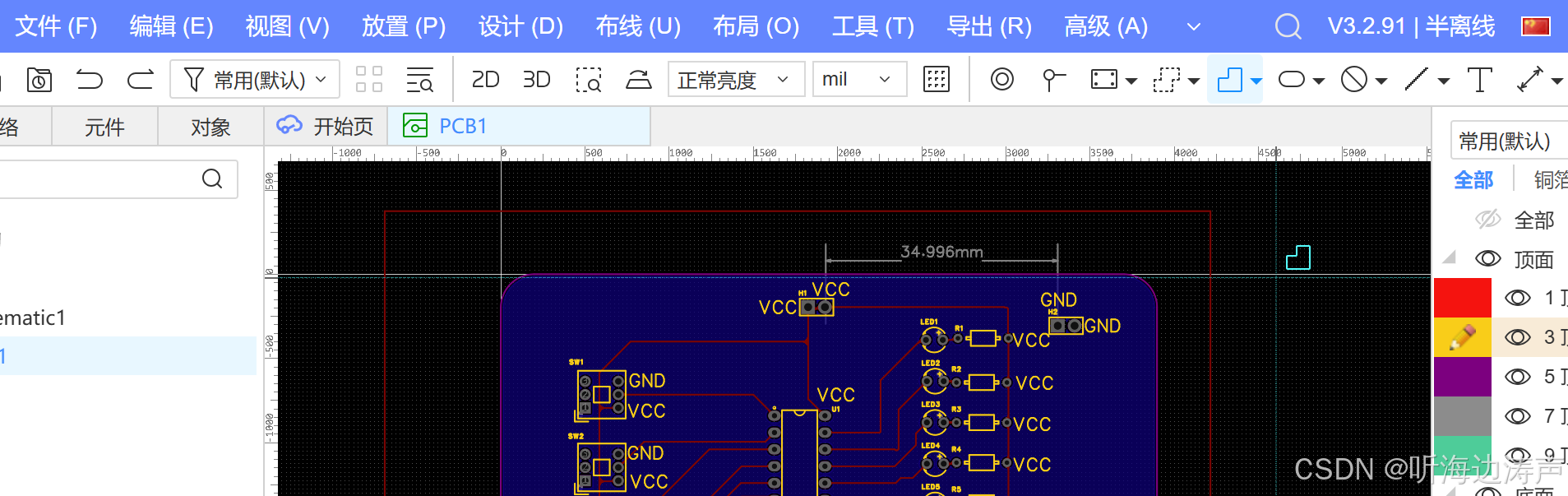1568x496 pixels.
Task: Expand the line tool arrow
Action: [x=1444, y=81]
